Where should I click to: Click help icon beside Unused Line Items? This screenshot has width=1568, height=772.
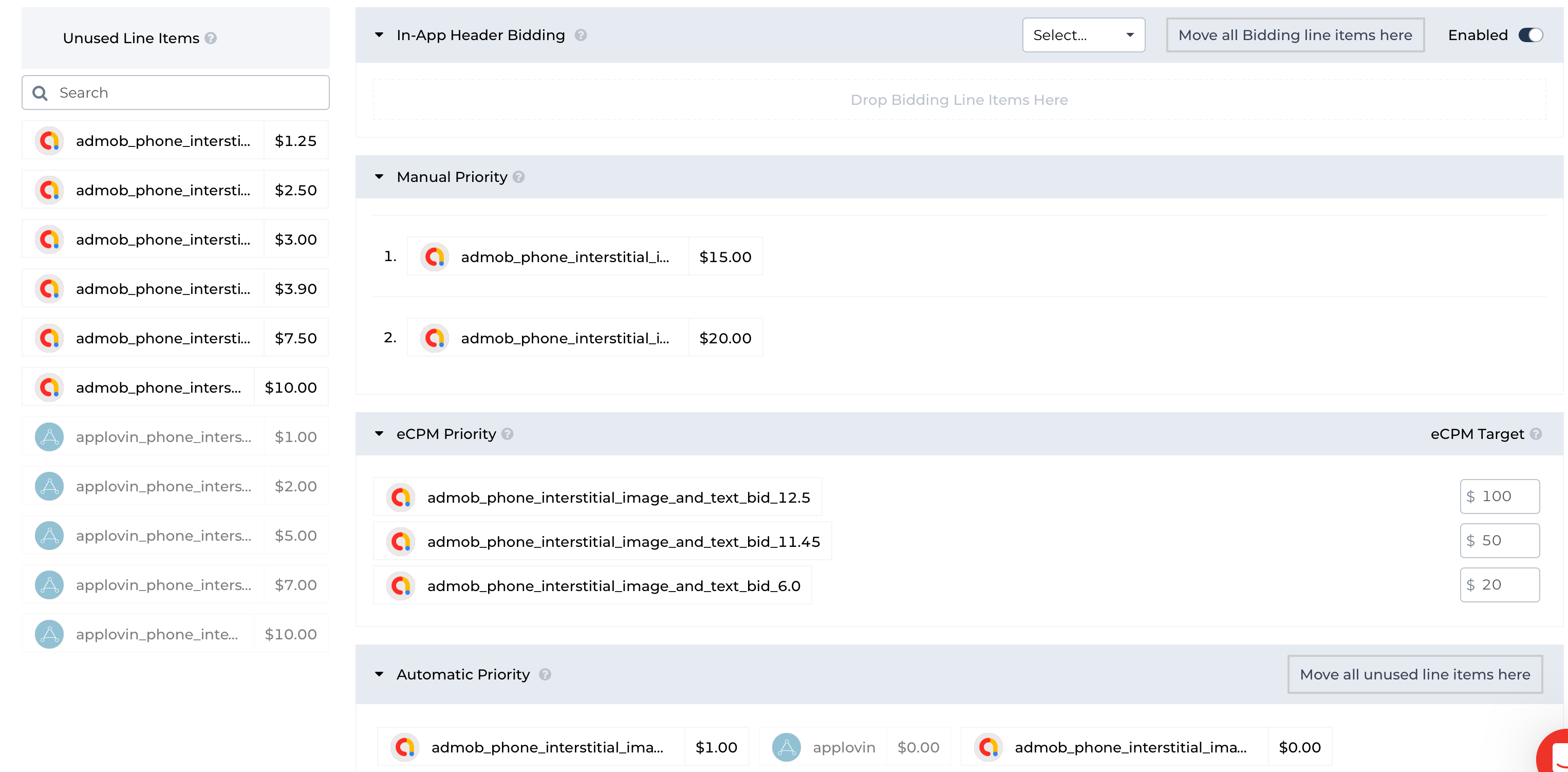[x=211, y=39]
